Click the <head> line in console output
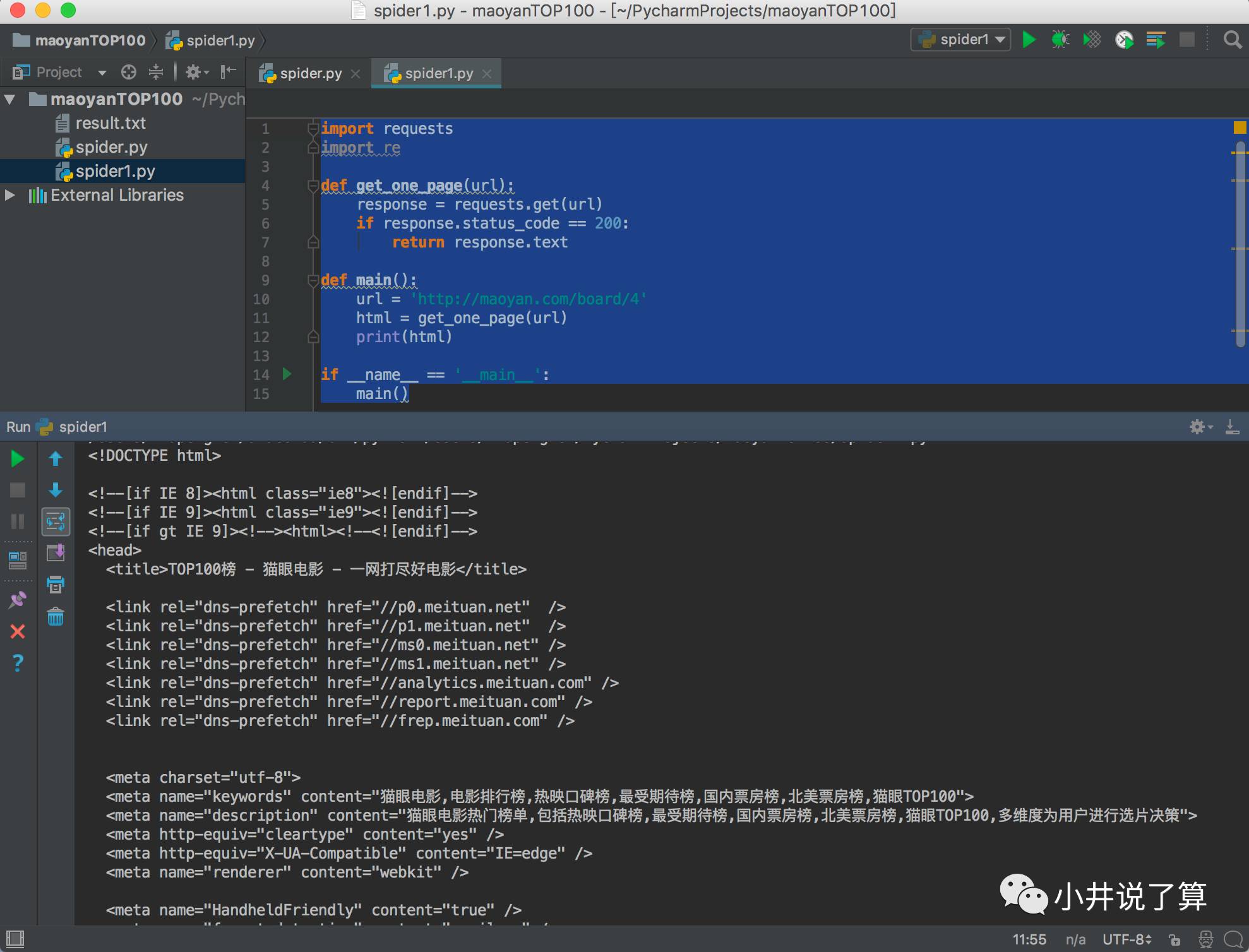Viewport: 1249px width, 952px height. 115,550
